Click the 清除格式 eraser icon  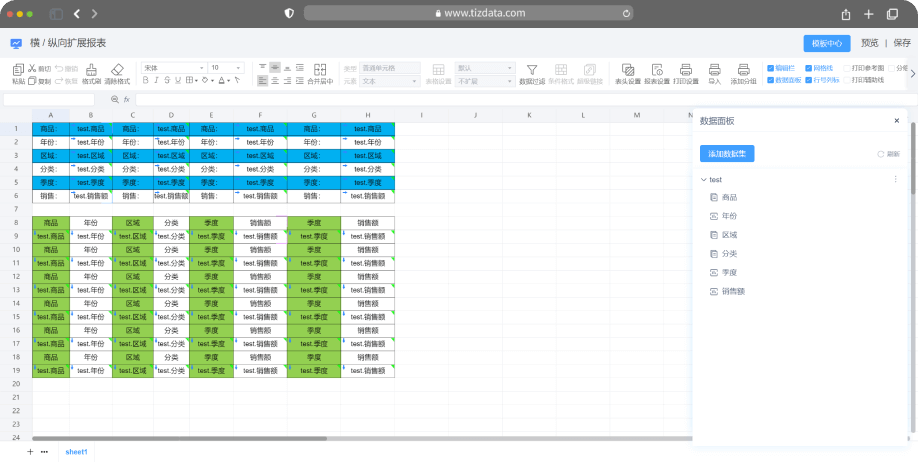pos(118,70)
